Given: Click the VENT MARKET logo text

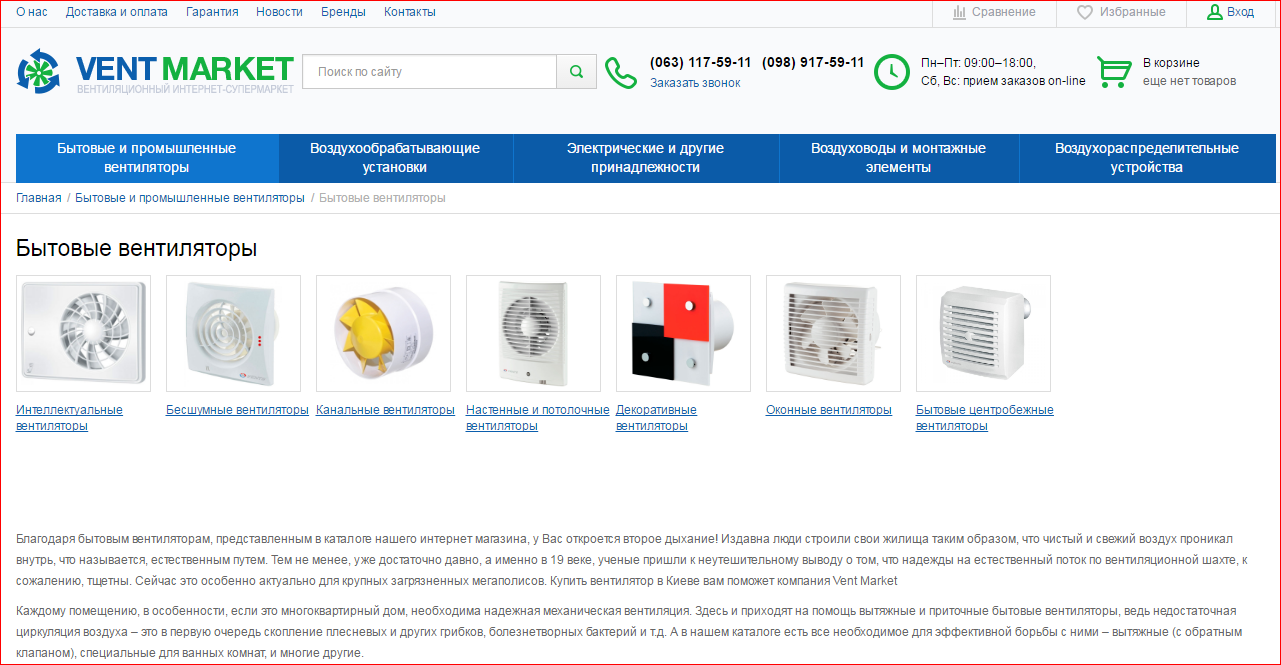Looking at the screenshot, I should pos(185,68).
